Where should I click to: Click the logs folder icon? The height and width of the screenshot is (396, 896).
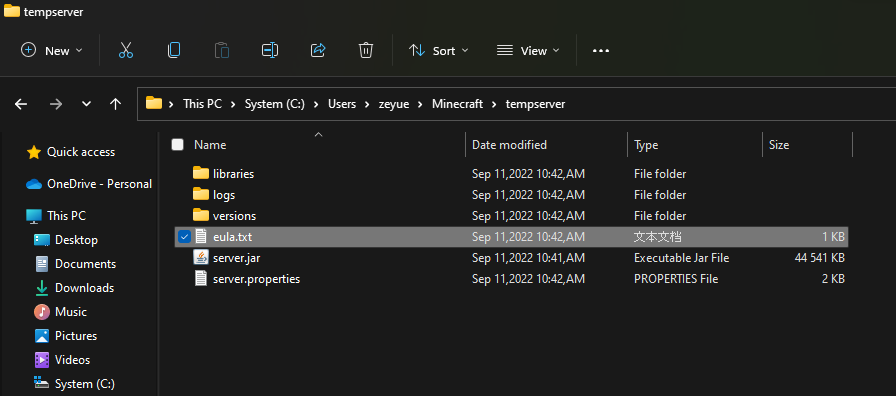pyautogui.click(x=201, y=194)
